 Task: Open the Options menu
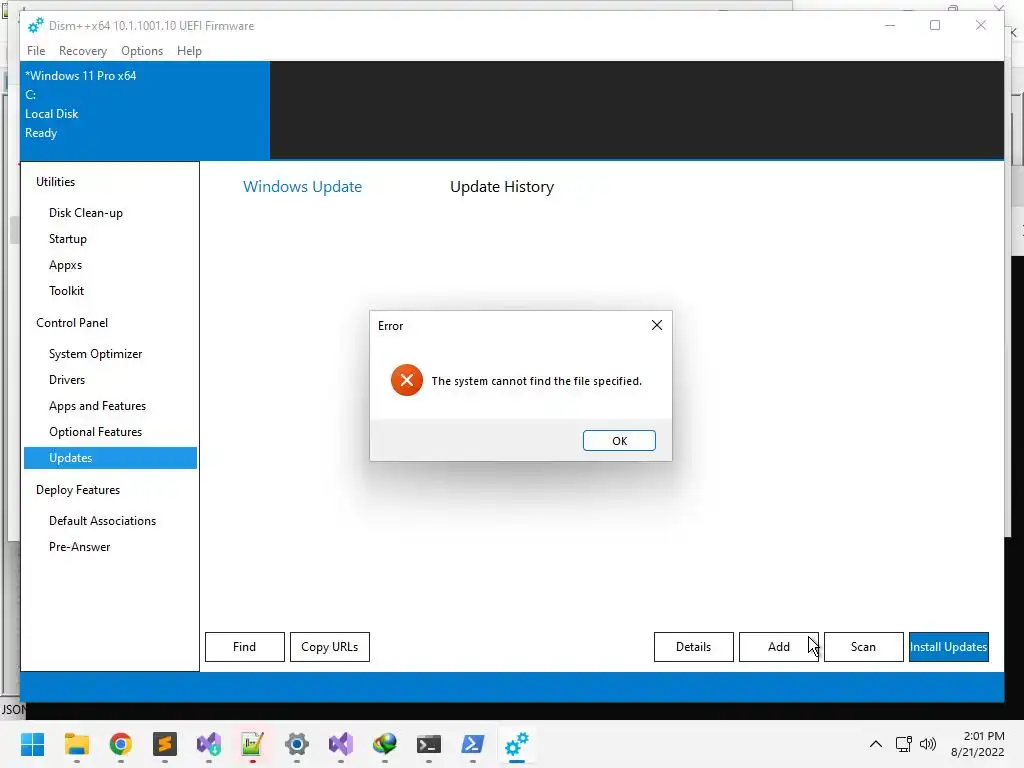click(142, 51)
